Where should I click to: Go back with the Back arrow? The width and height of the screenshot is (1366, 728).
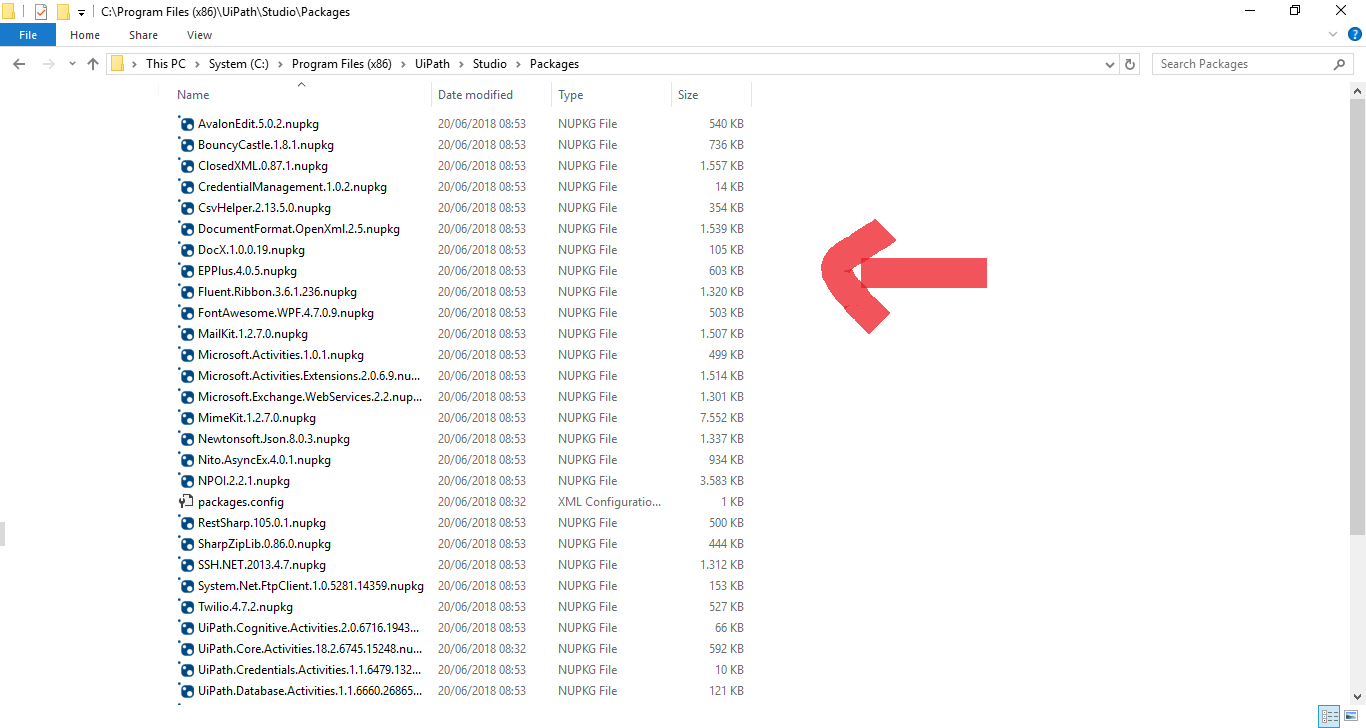click(x=19, y=64)
